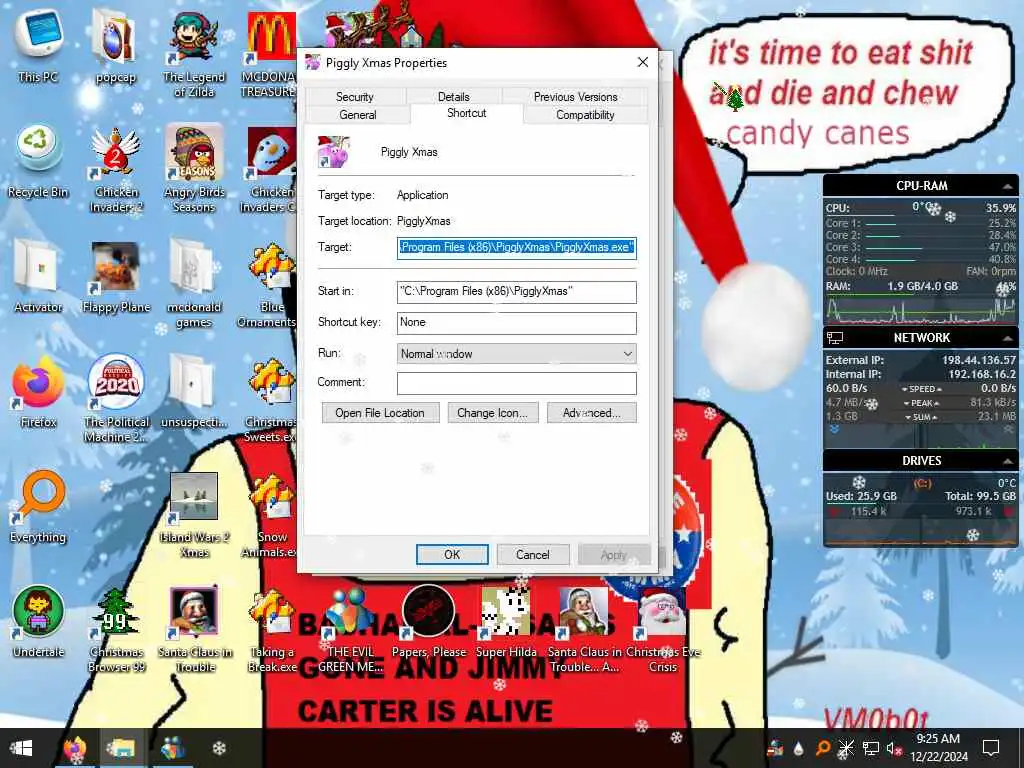
Task: Open the volume tray icon
Action: [x=892, y=748]
